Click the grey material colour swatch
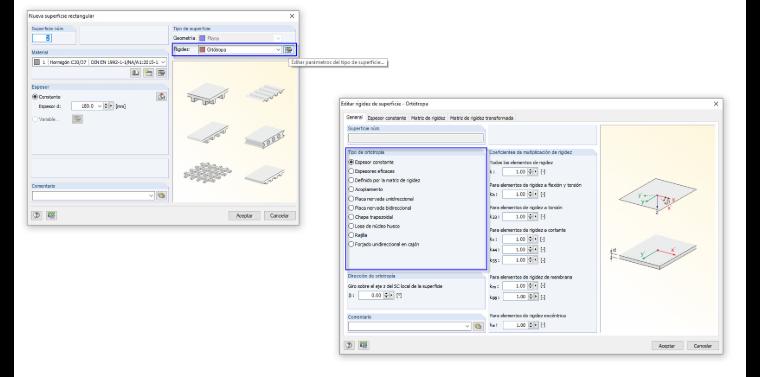Viewport: 760px width, 377px height. 37,62
